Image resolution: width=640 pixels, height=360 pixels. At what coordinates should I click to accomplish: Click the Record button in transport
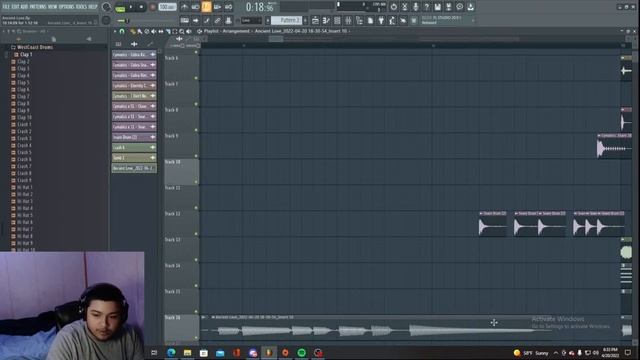[x=153, y=7]
